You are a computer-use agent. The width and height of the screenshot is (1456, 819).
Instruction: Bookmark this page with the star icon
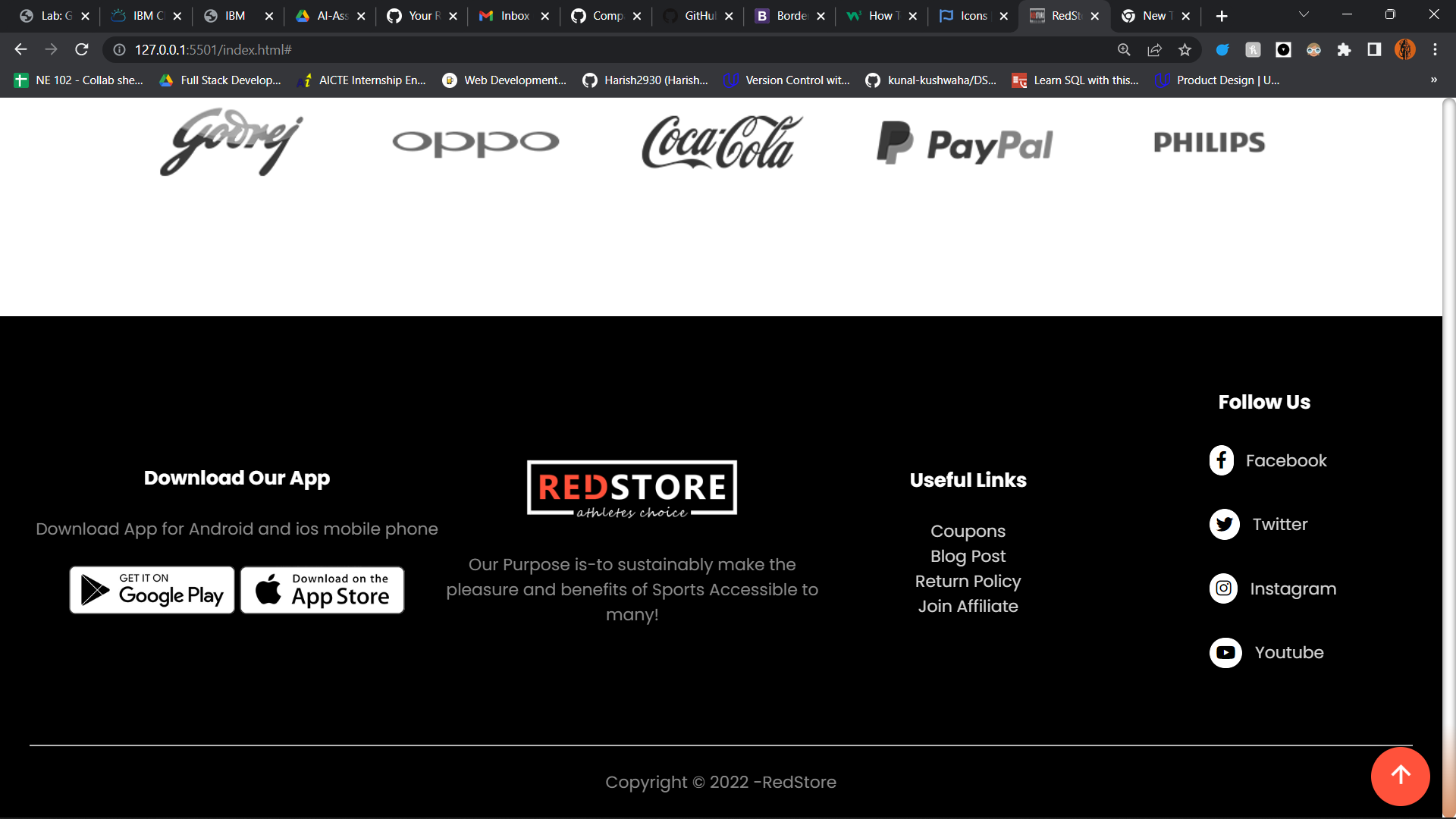coord(1185,50)
